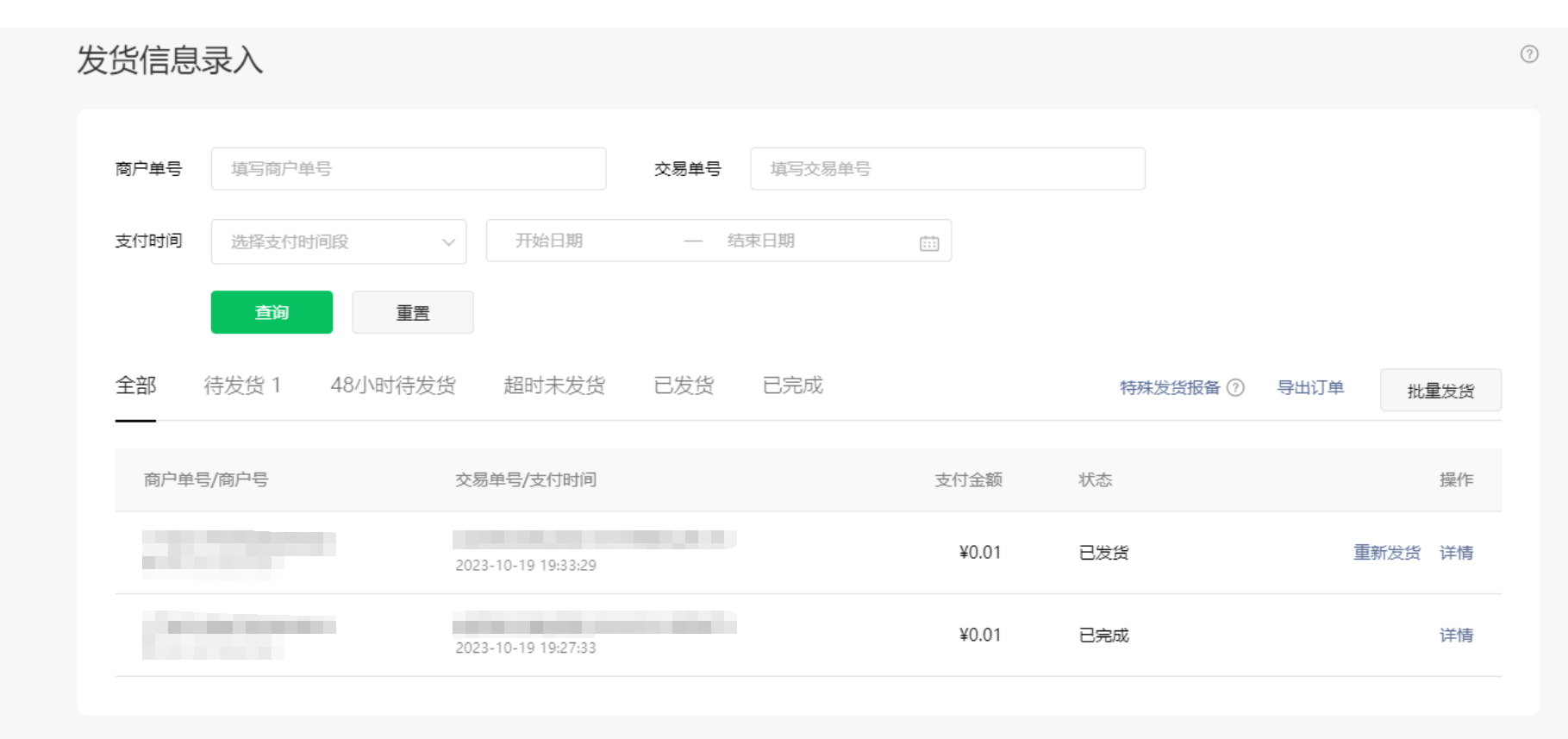Open the calendar icon in date range
Screen dimensions: 1568x739
(929, 243)
